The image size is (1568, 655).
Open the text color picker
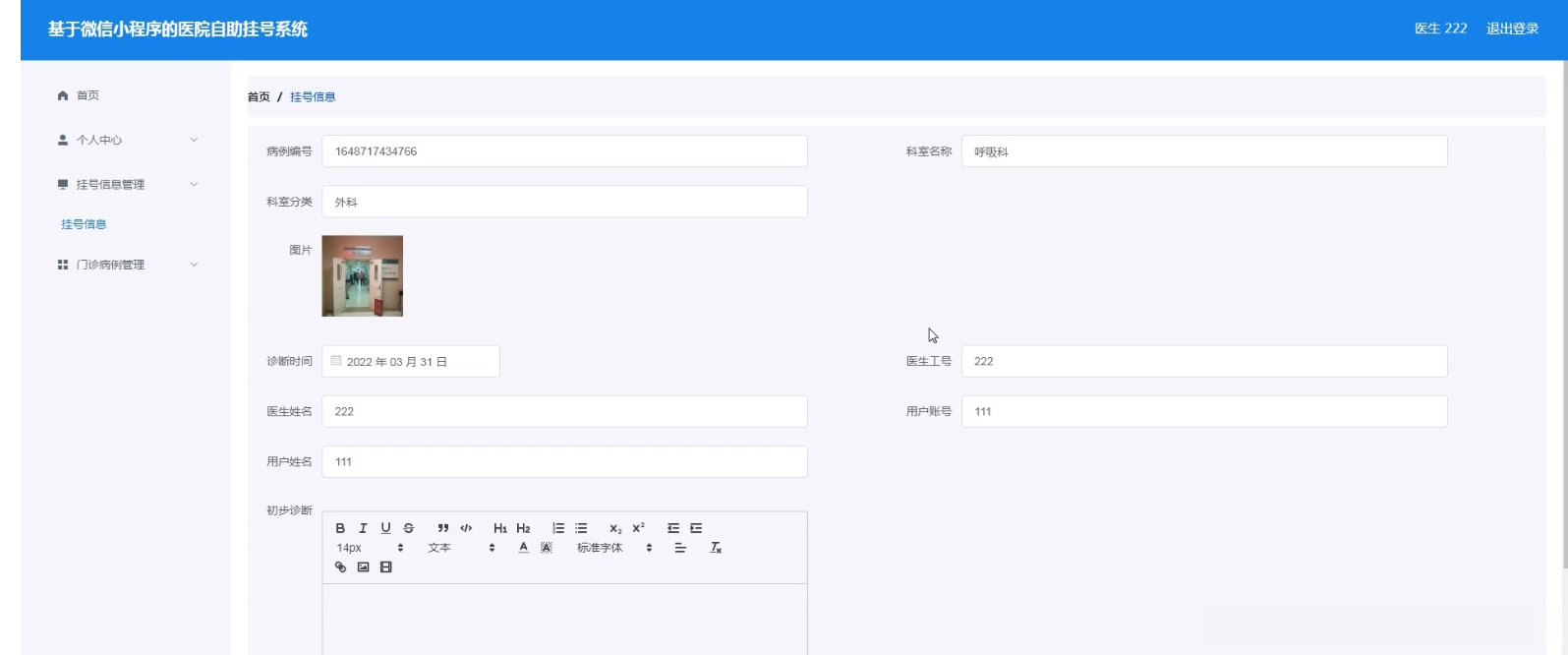point(524,548)
